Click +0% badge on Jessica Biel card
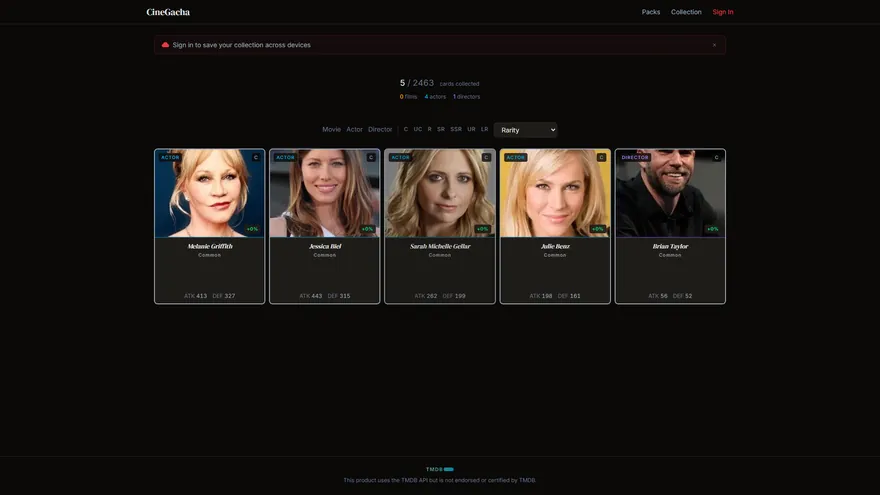 point(368,229)
